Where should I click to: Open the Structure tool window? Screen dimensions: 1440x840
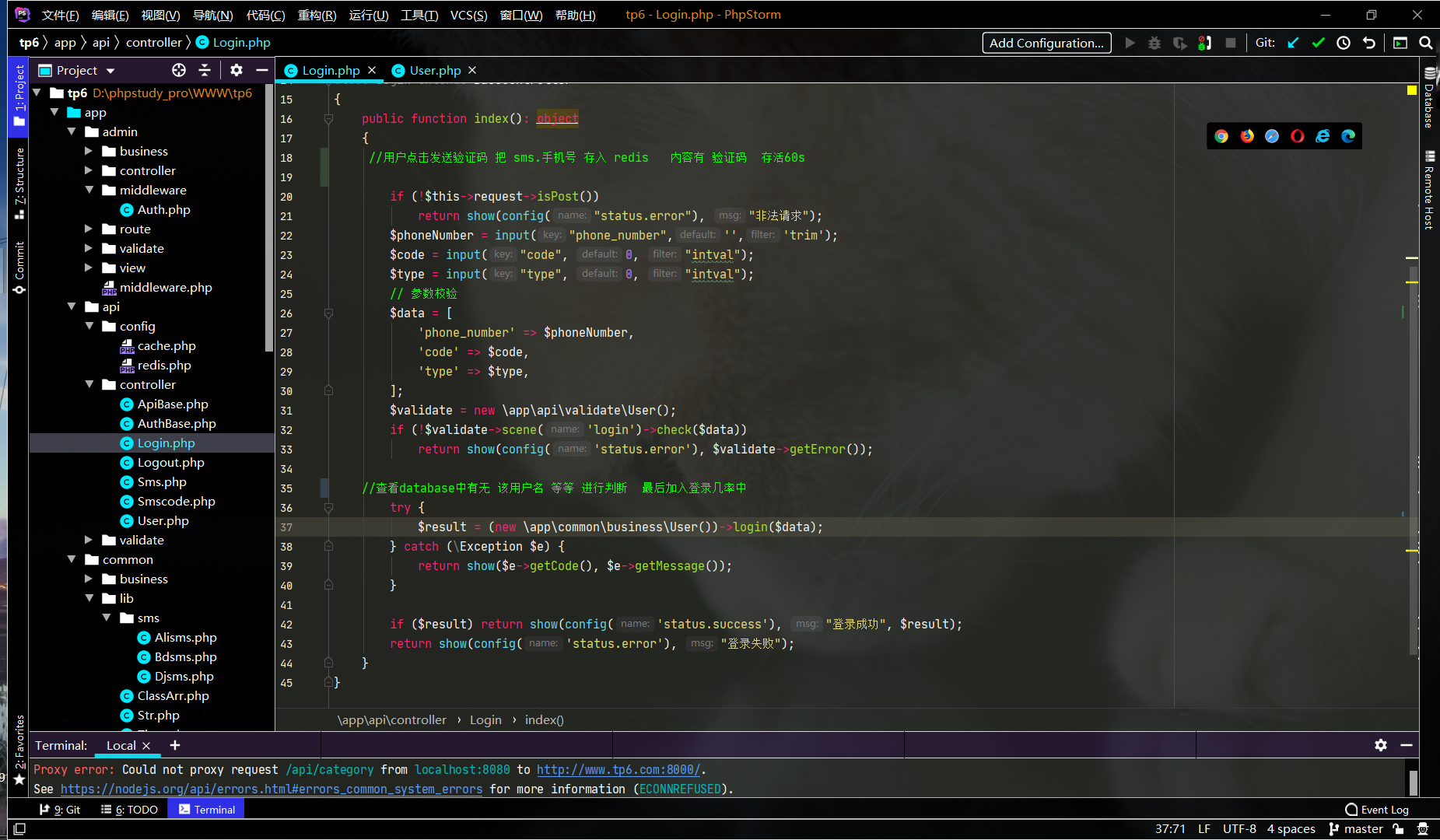tap(19, 184)
